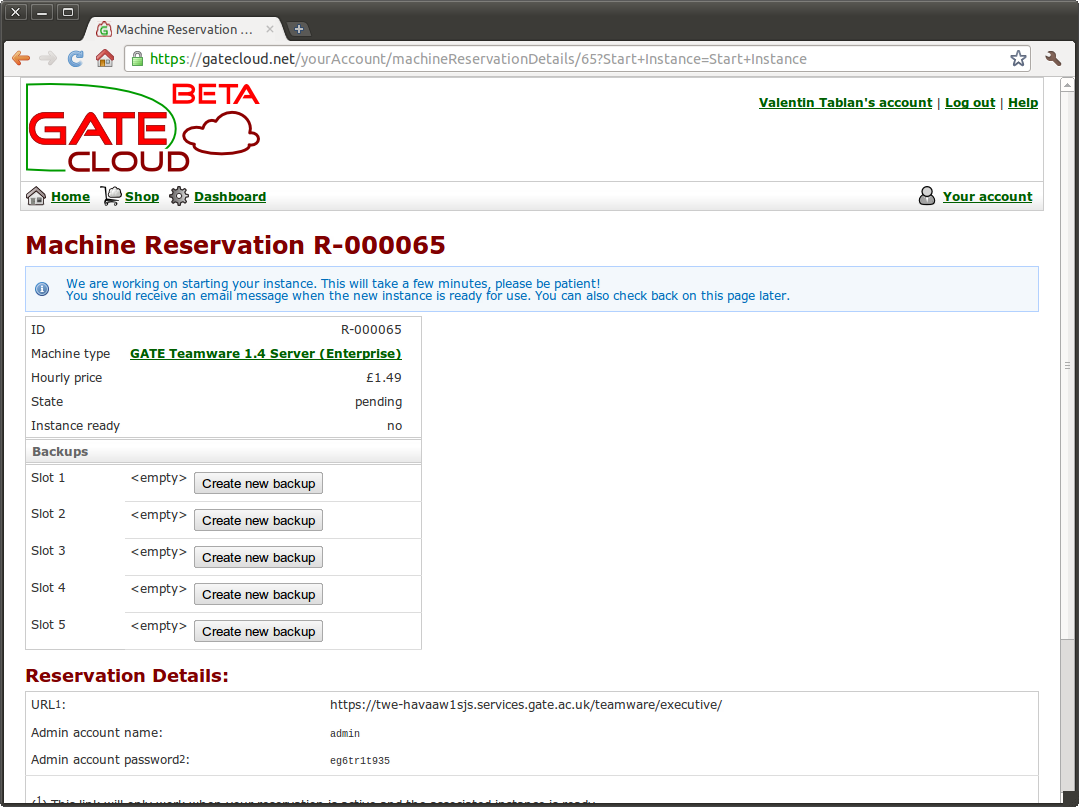Screen dimensions: 1079x807
Task: Click the user icon beside Your account
Action: point(927,196)
